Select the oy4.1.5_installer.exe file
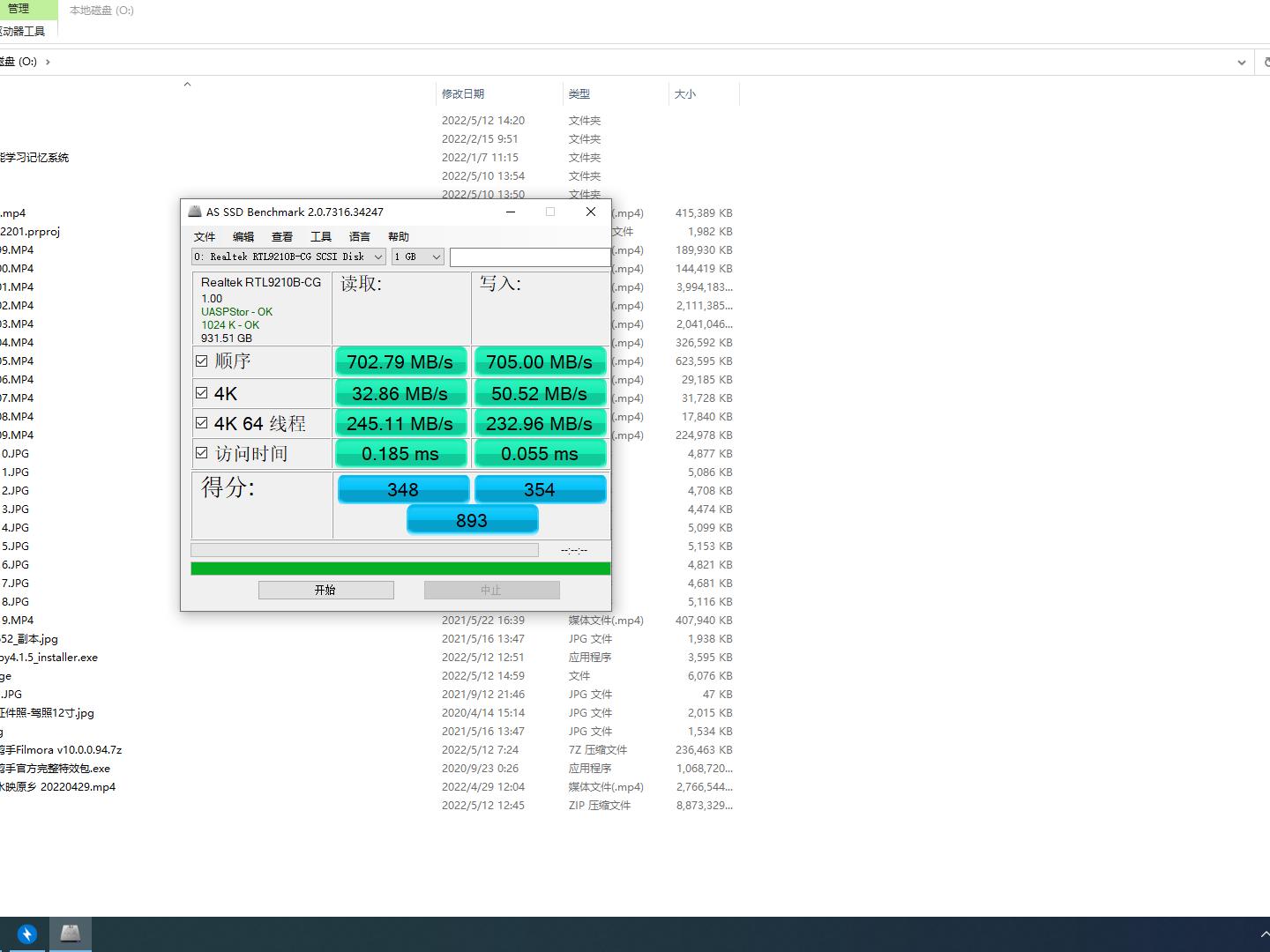This screenshot has height=952, width=1270. pyautogui.click(x=49, y=658)
